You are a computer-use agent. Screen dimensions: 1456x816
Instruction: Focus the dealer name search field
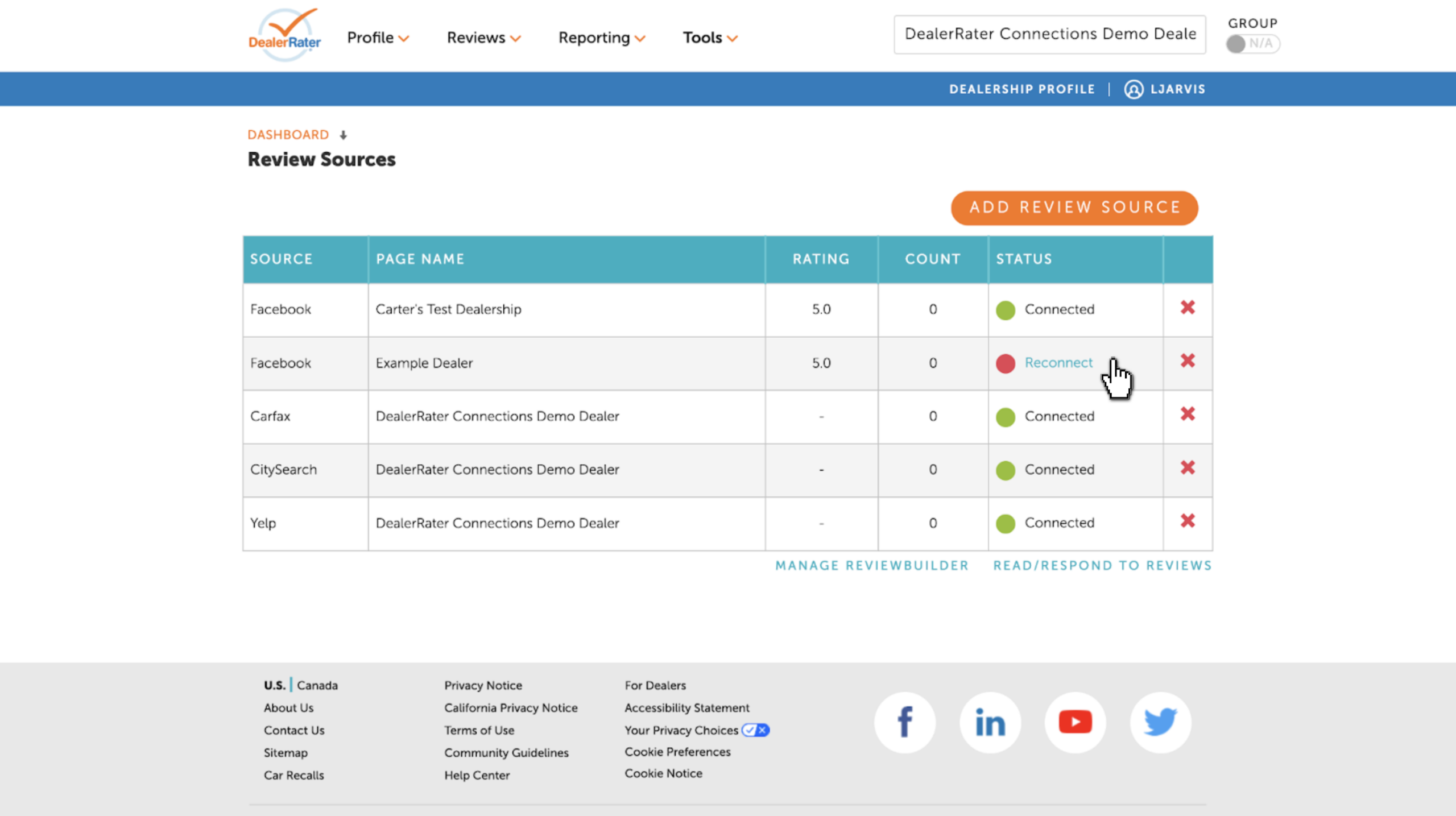coord(1049,34)
